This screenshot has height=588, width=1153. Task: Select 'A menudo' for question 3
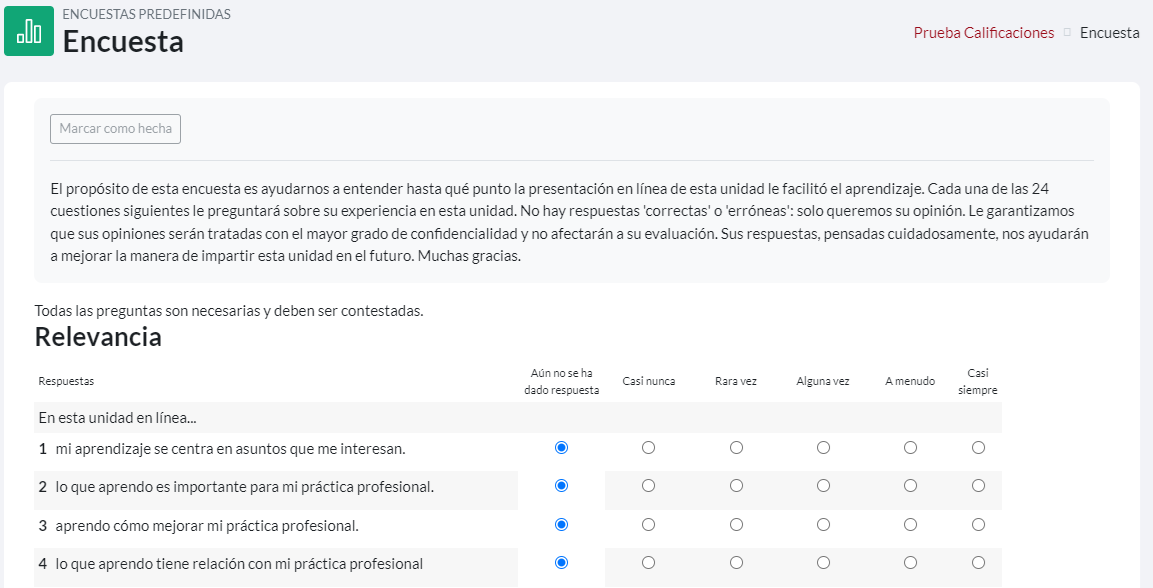[910, 524]
